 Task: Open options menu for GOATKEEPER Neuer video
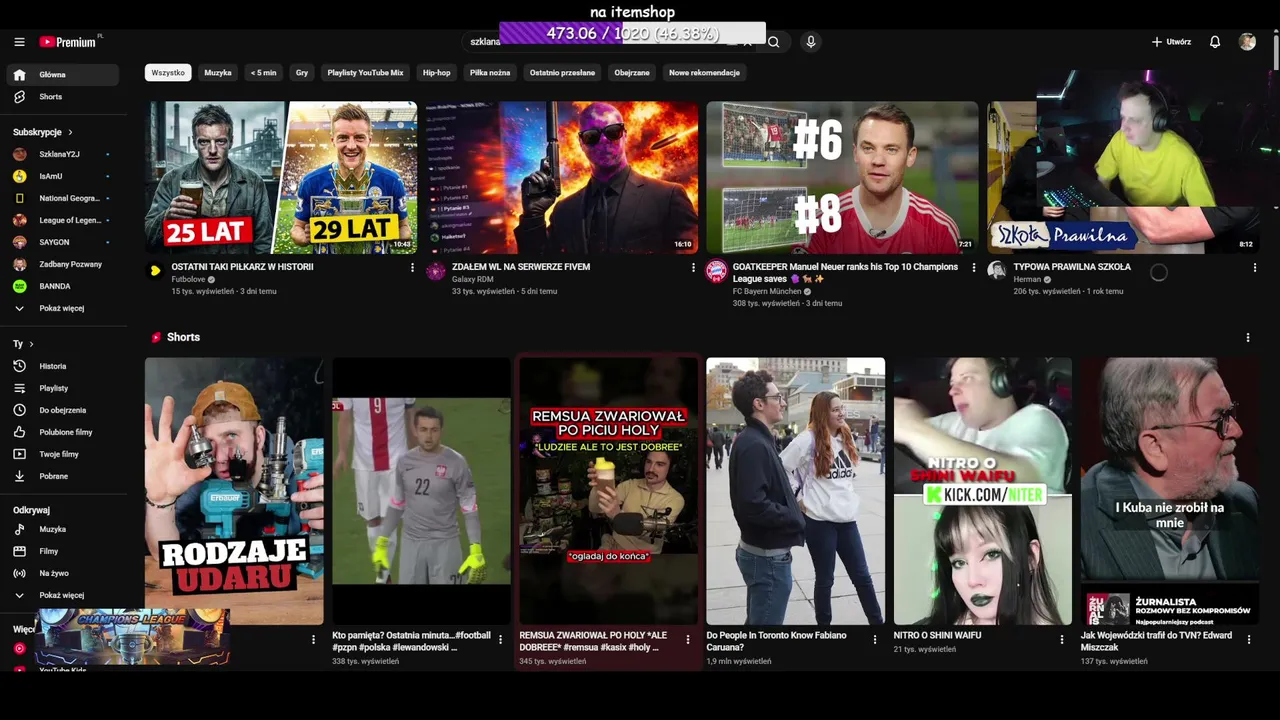pyautogui.click(x=974, y=268)
